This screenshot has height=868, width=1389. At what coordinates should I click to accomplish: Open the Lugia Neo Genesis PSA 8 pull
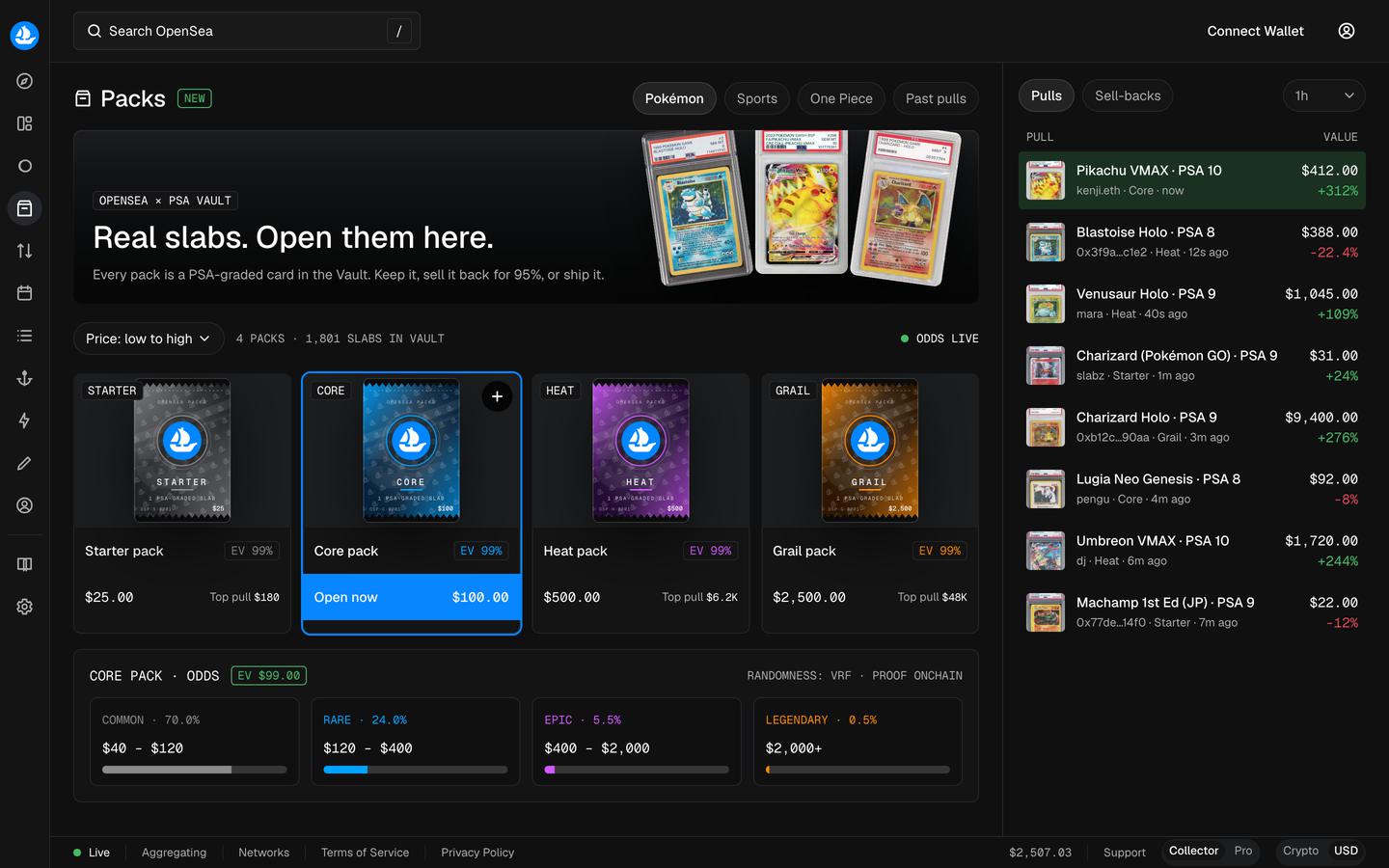[x=1192, y=489]
